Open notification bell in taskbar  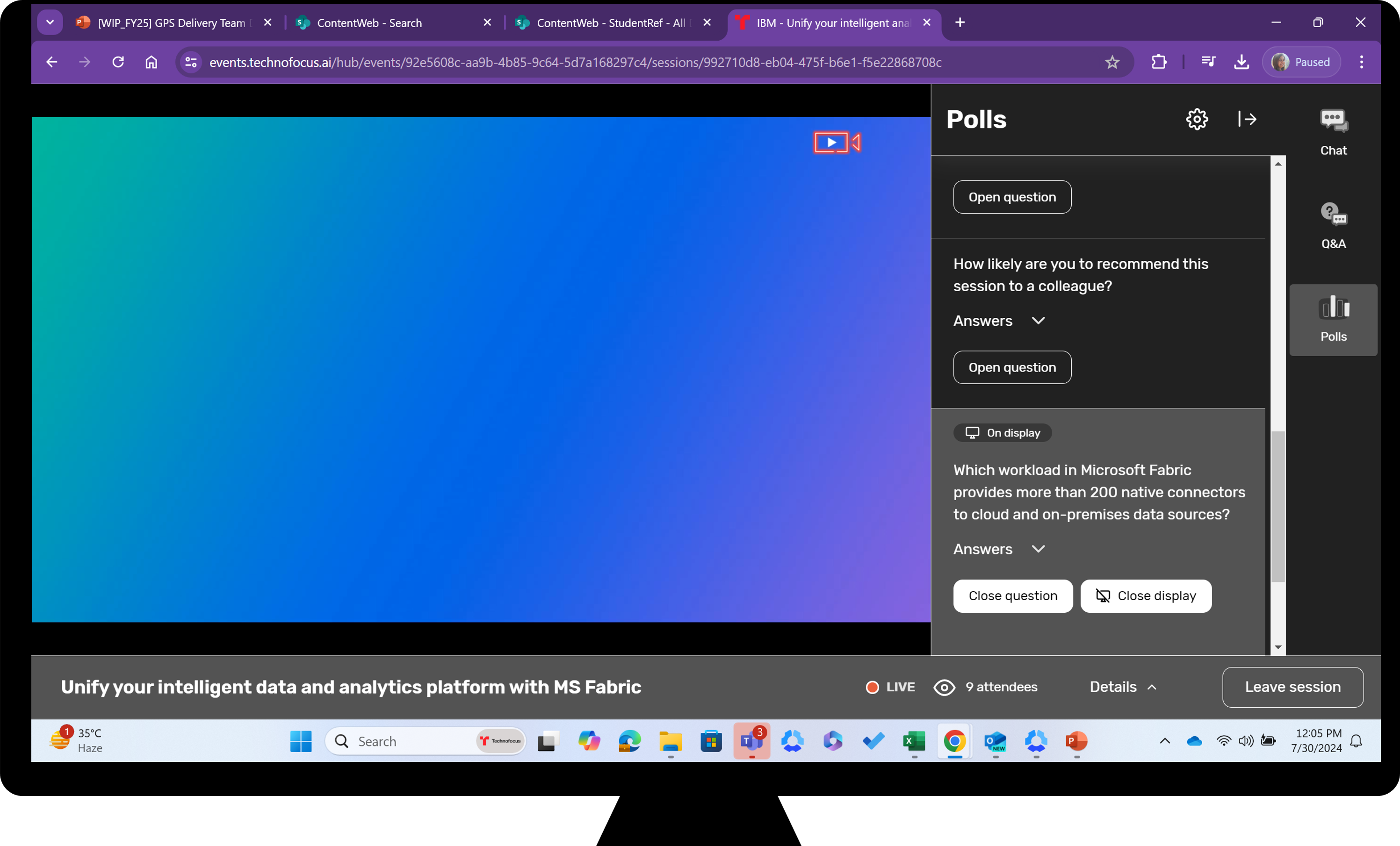coord(1356,740)
